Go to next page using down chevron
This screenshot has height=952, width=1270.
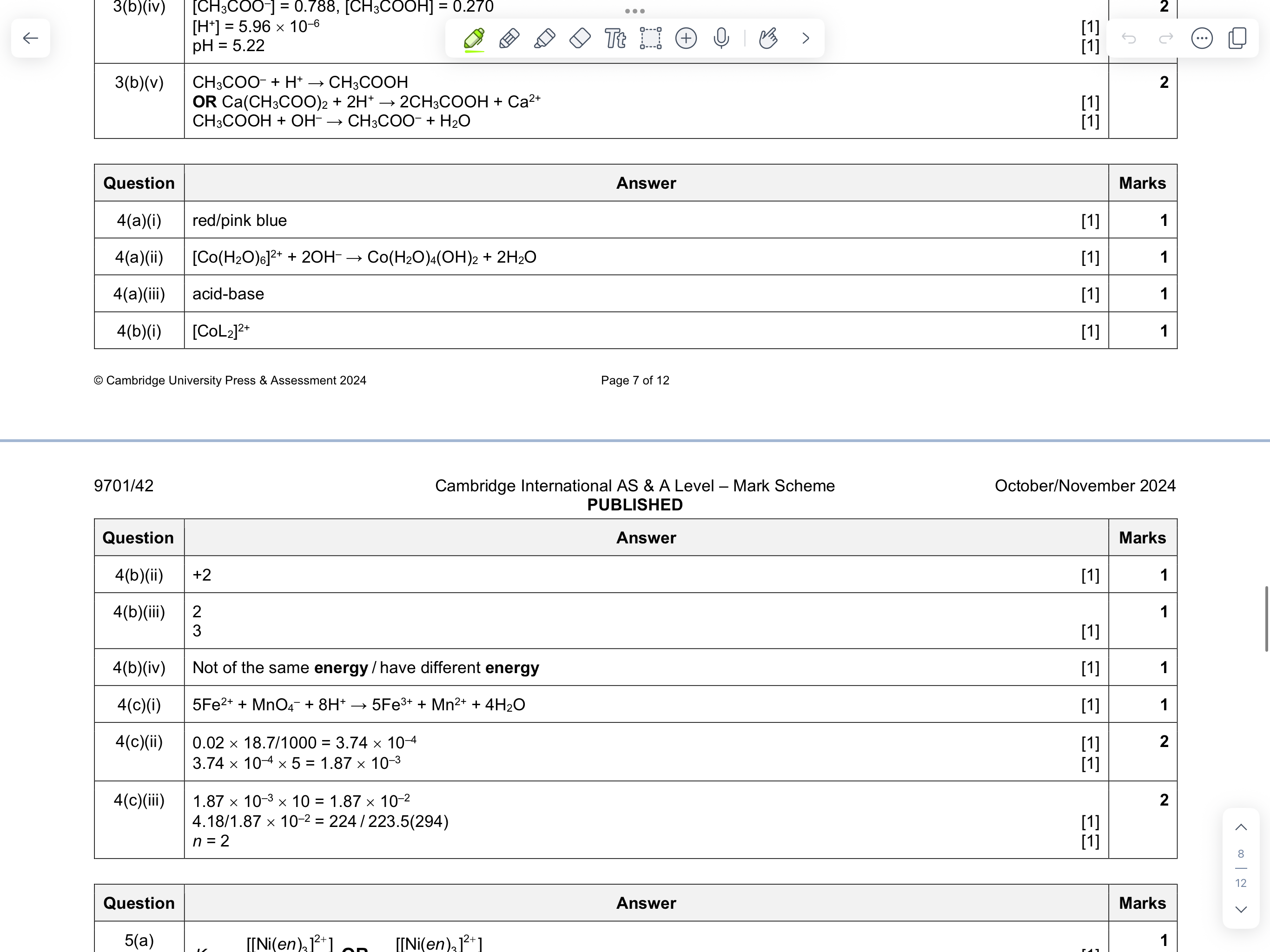coord(1241,910)
